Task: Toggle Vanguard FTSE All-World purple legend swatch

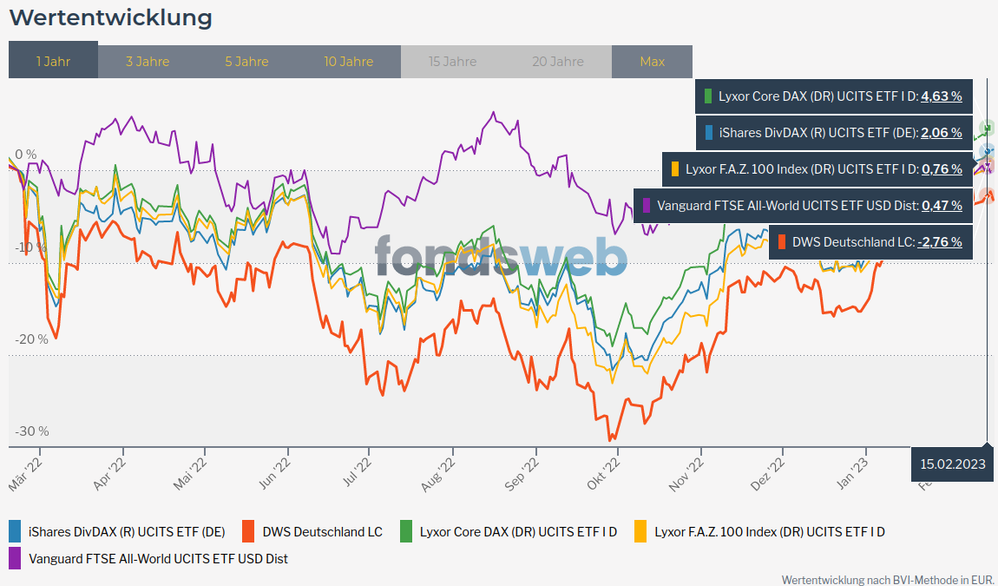Action: coord(15,558)
